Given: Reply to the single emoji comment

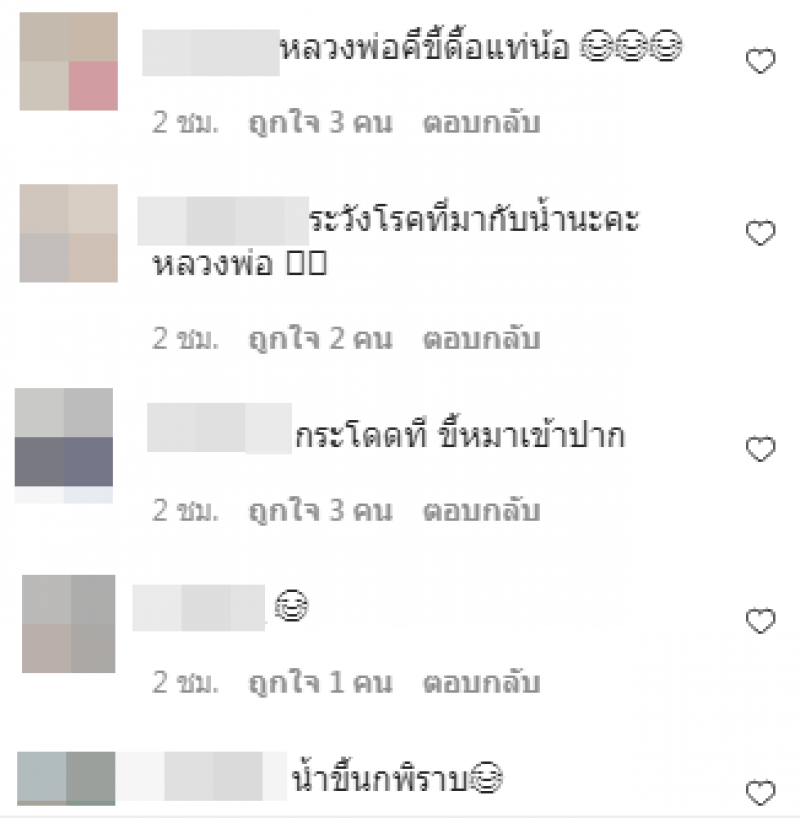Looking at the screenshot, I should coord(481,682).
